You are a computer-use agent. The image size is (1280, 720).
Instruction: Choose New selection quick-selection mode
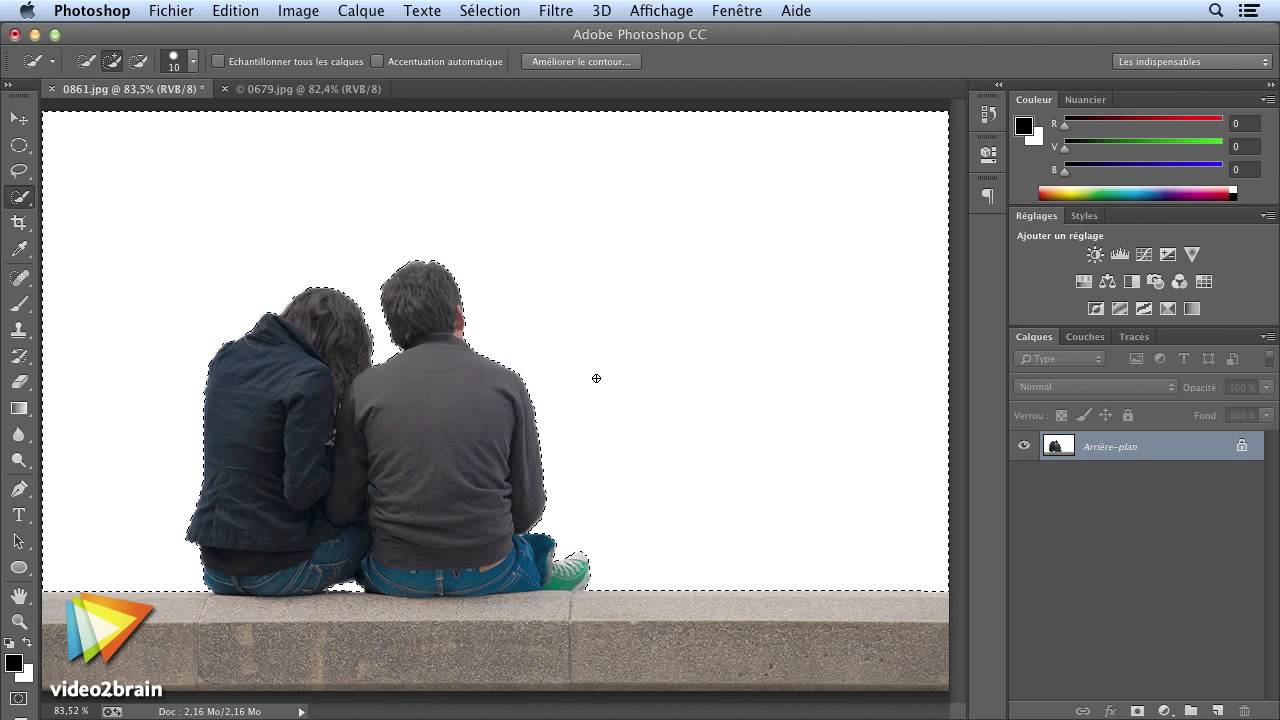tap(87, 61)
